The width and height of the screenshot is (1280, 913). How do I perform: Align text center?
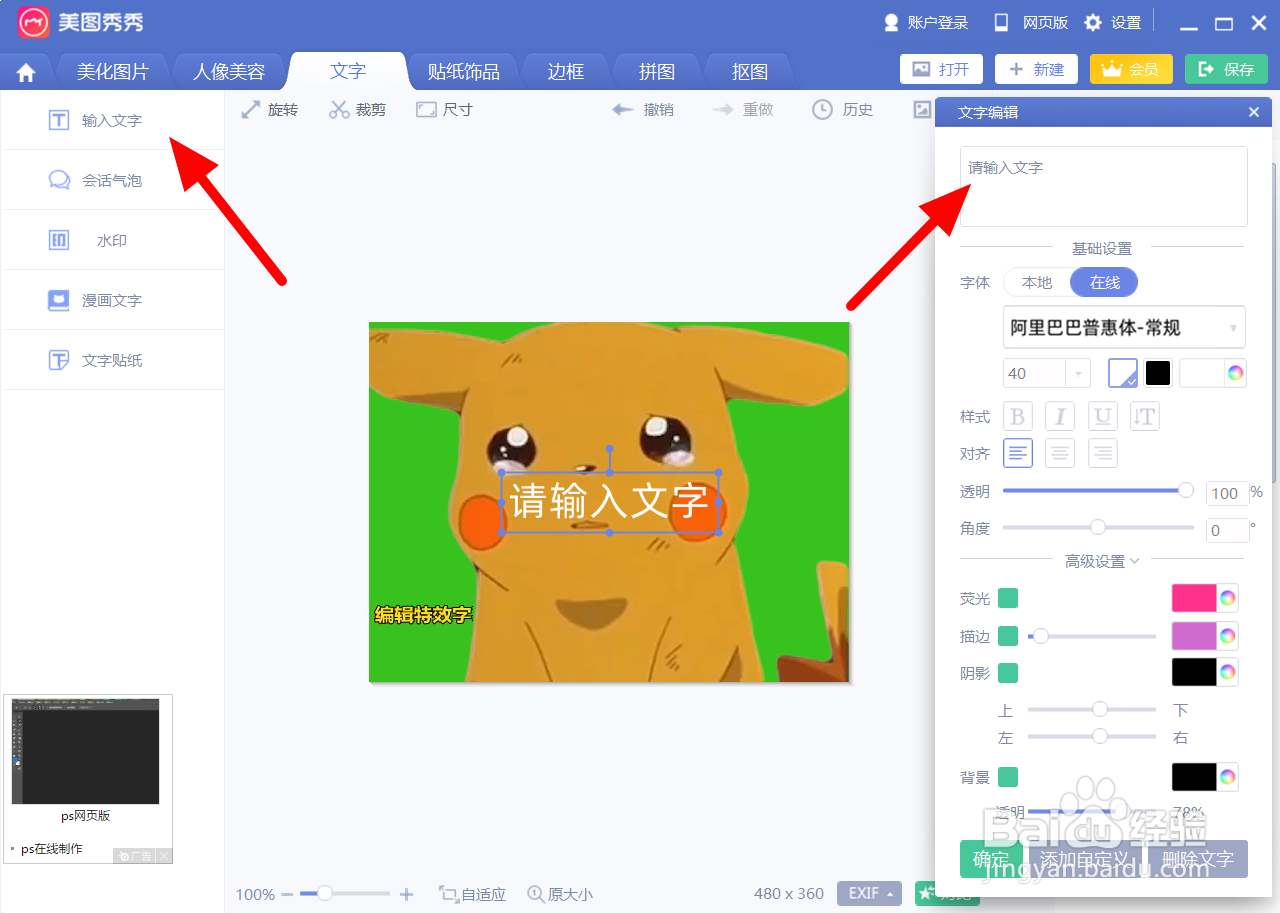coord(1060,453)
